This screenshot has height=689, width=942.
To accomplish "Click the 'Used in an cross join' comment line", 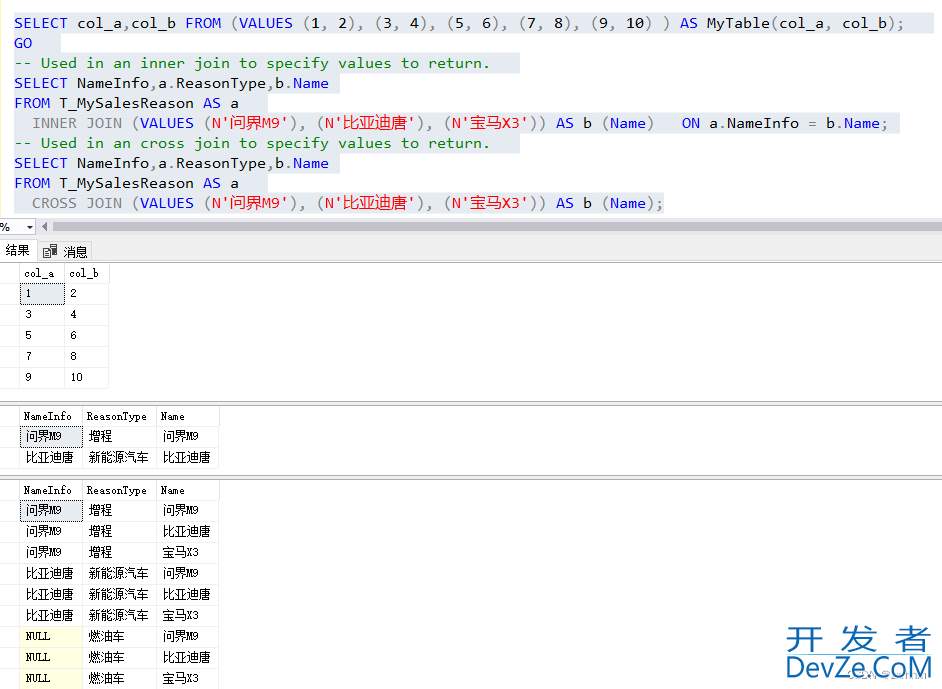I will (252, 143).
